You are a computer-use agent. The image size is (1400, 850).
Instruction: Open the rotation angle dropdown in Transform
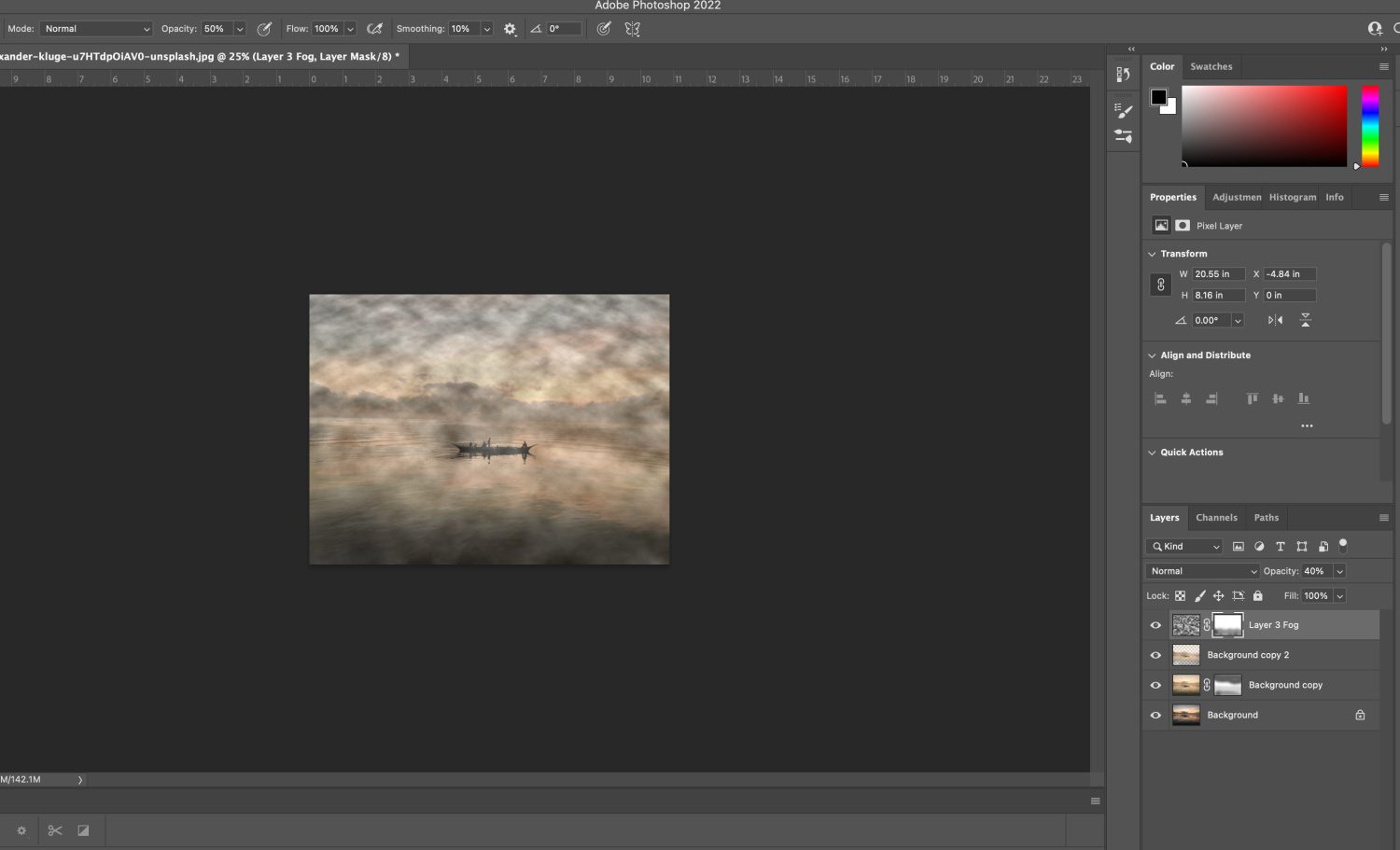1238,320
